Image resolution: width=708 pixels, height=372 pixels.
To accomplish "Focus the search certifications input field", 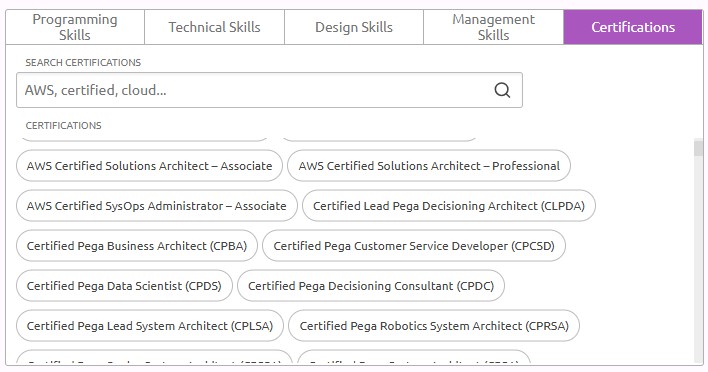I will 269,90.
